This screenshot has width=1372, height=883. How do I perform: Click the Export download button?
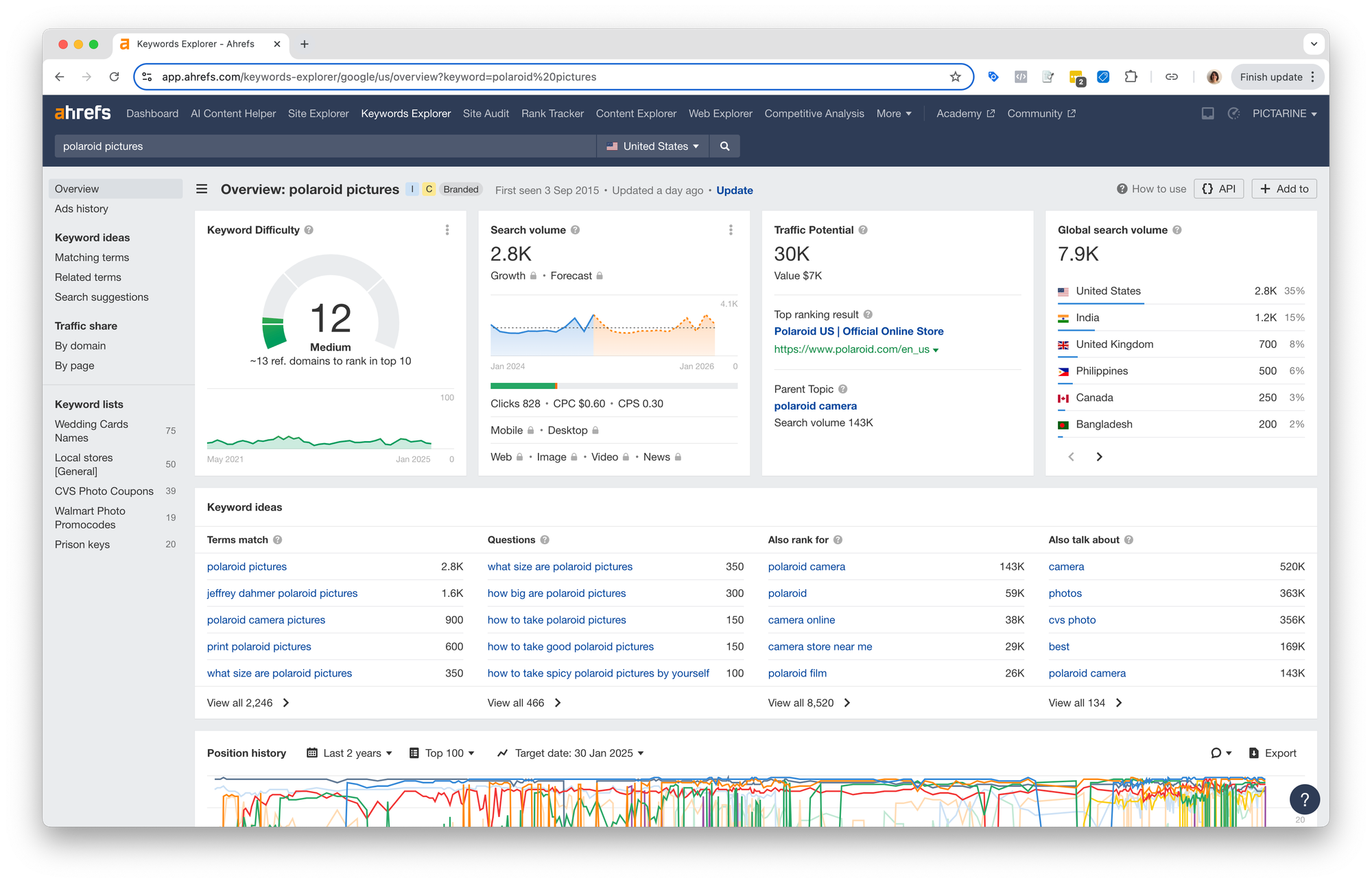tap(1273, 753)
